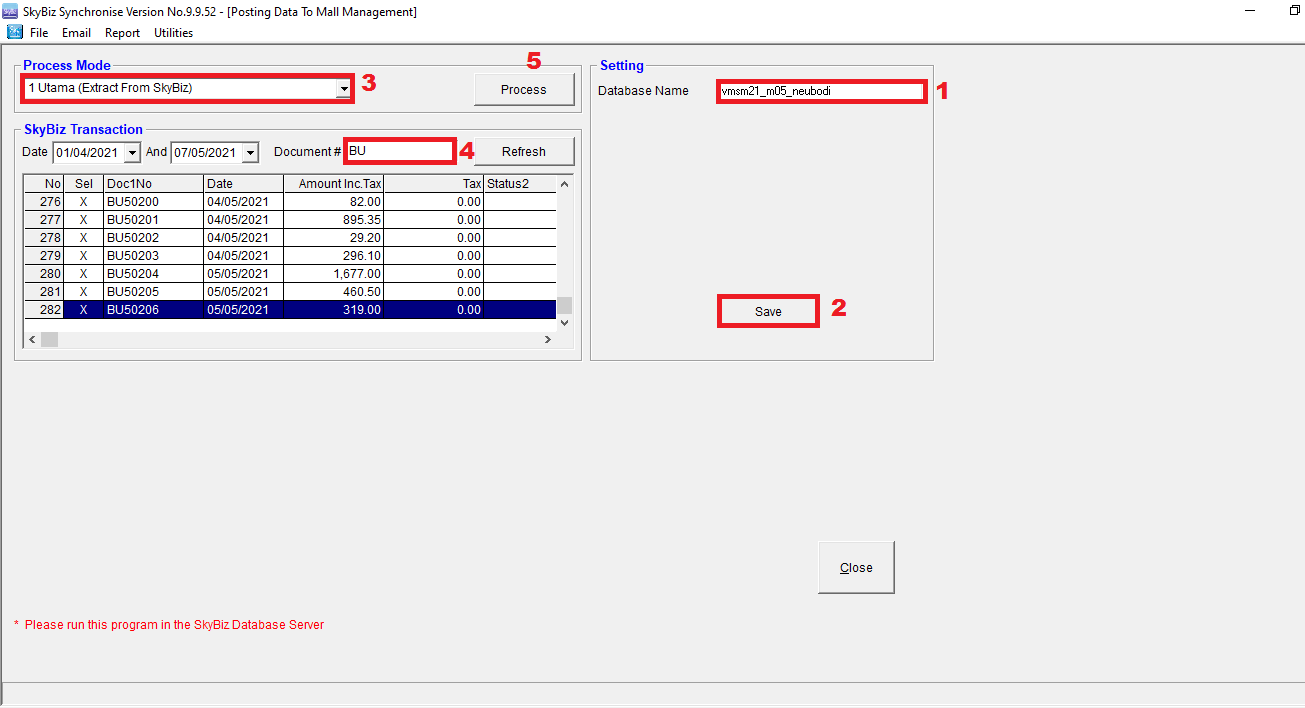Click the horizontal scrollbar right arrow
The image size is (1305, 708).
[x=547, y=340]
